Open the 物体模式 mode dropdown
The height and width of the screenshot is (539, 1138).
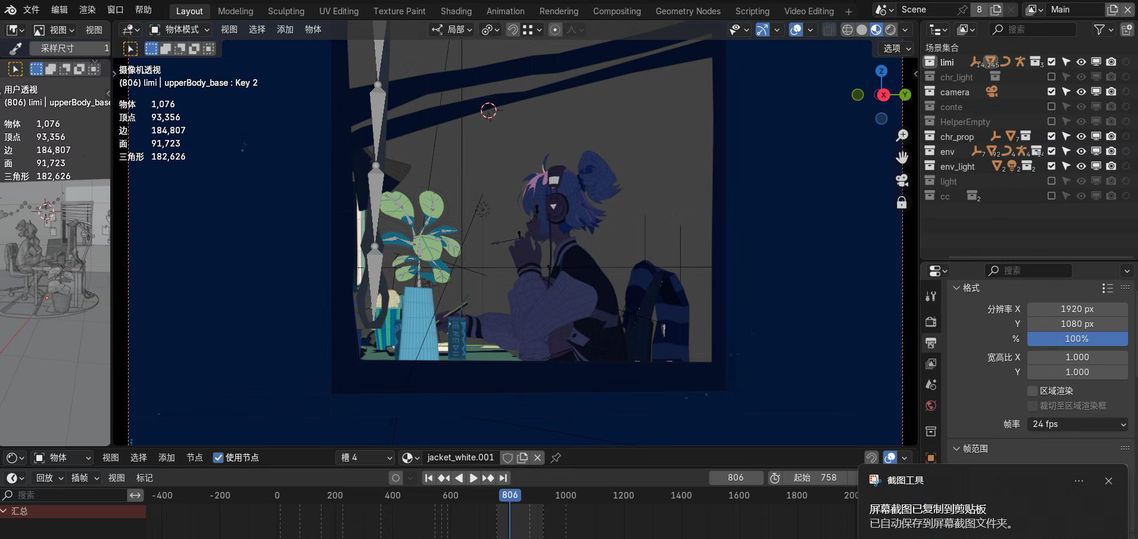(181, 30)
